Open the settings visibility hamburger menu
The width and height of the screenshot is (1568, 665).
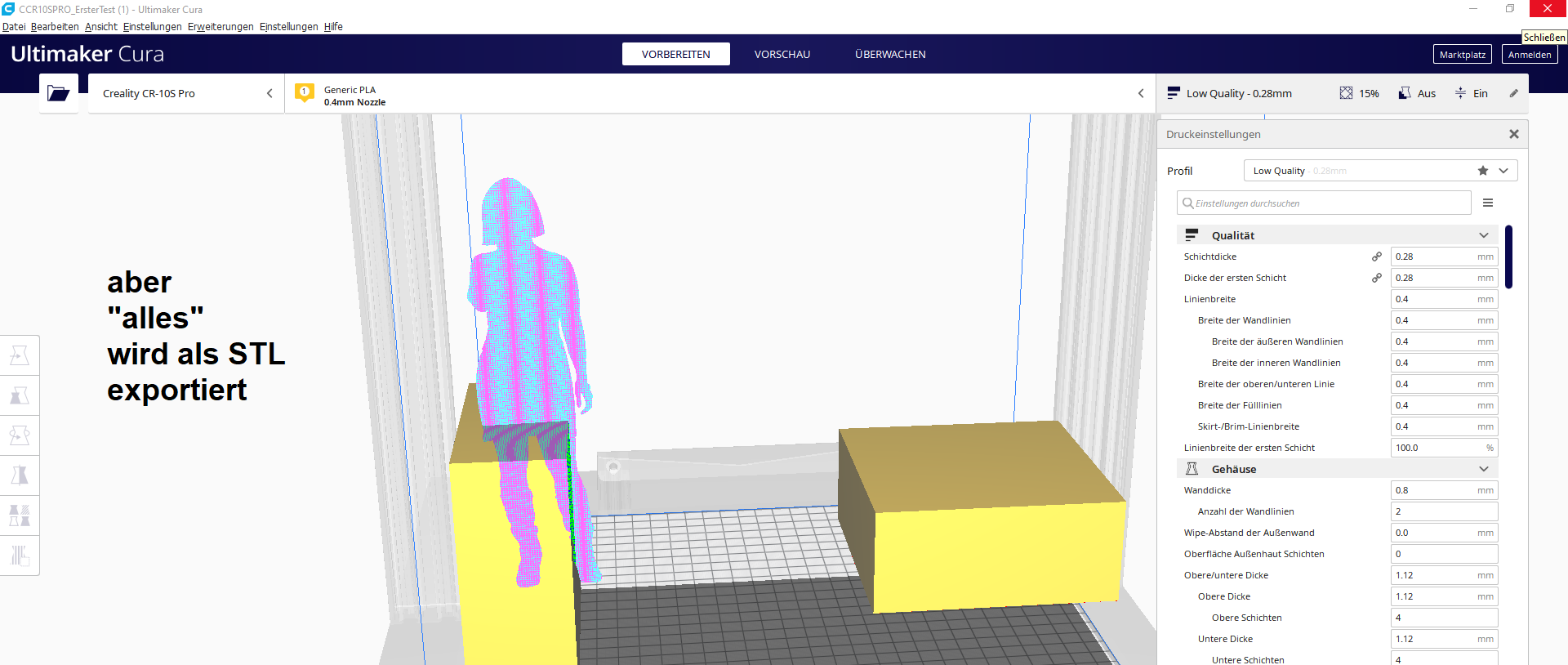point(1487,203)
